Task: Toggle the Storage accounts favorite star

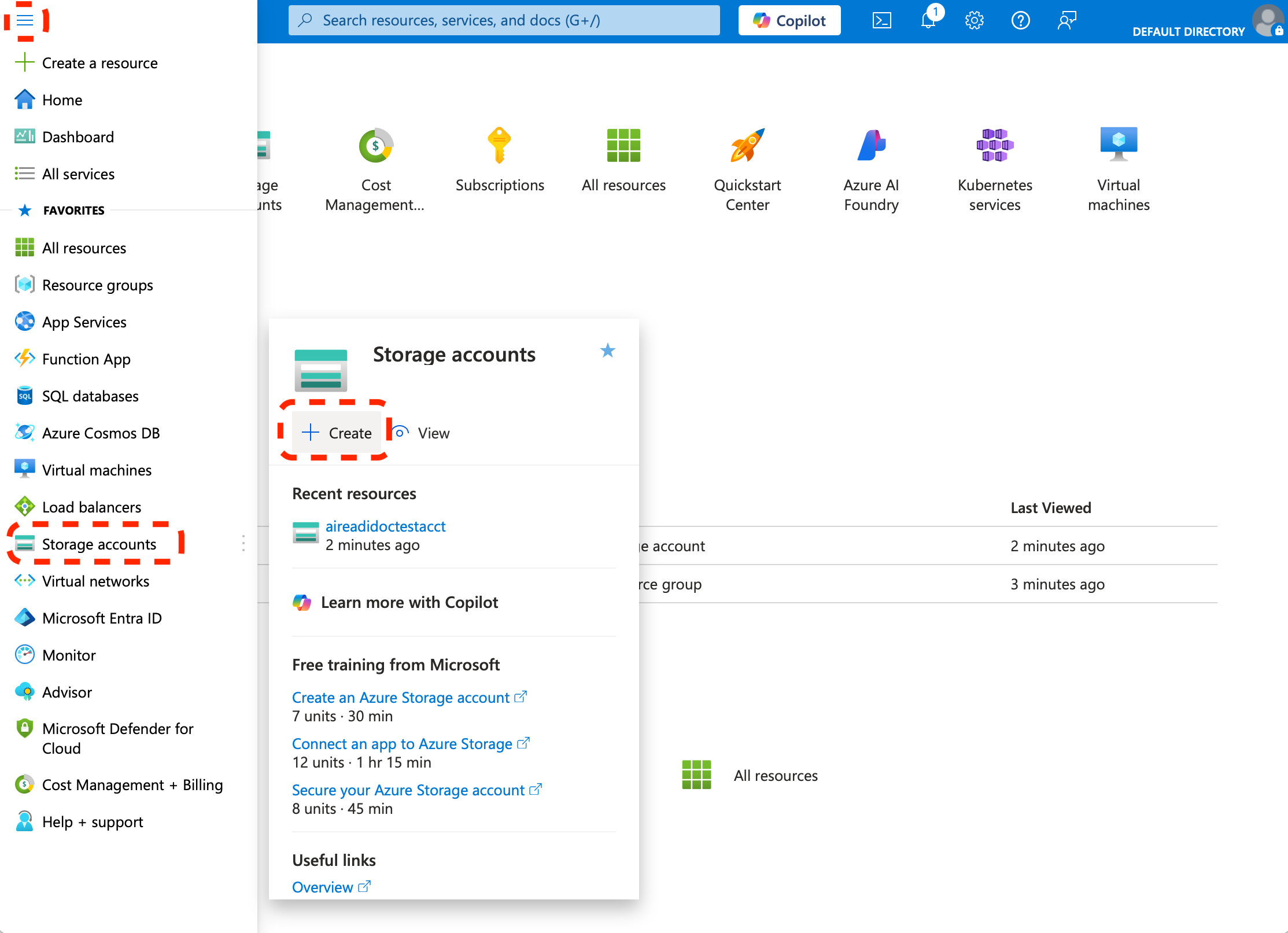Action: (607, 351)
